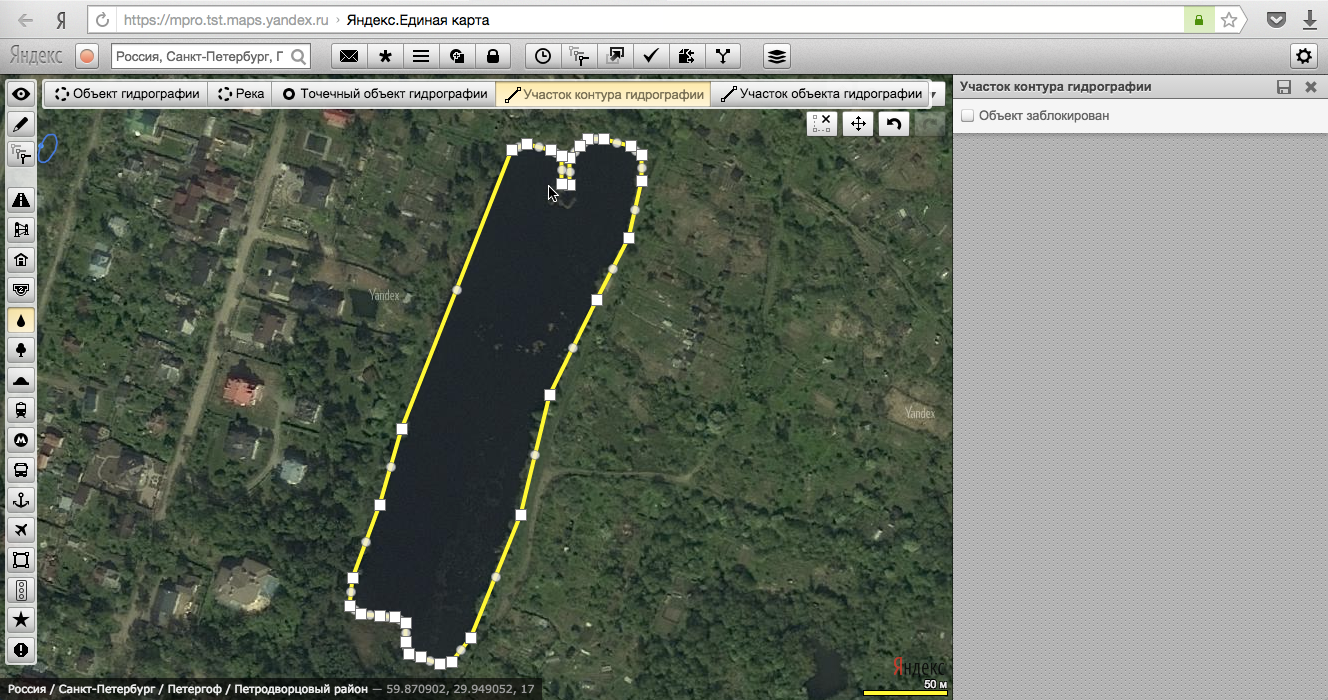This screenshot has width=1328, height=700.
Task: Click the green secure lock icon
Action: (x=1198, y=20)
